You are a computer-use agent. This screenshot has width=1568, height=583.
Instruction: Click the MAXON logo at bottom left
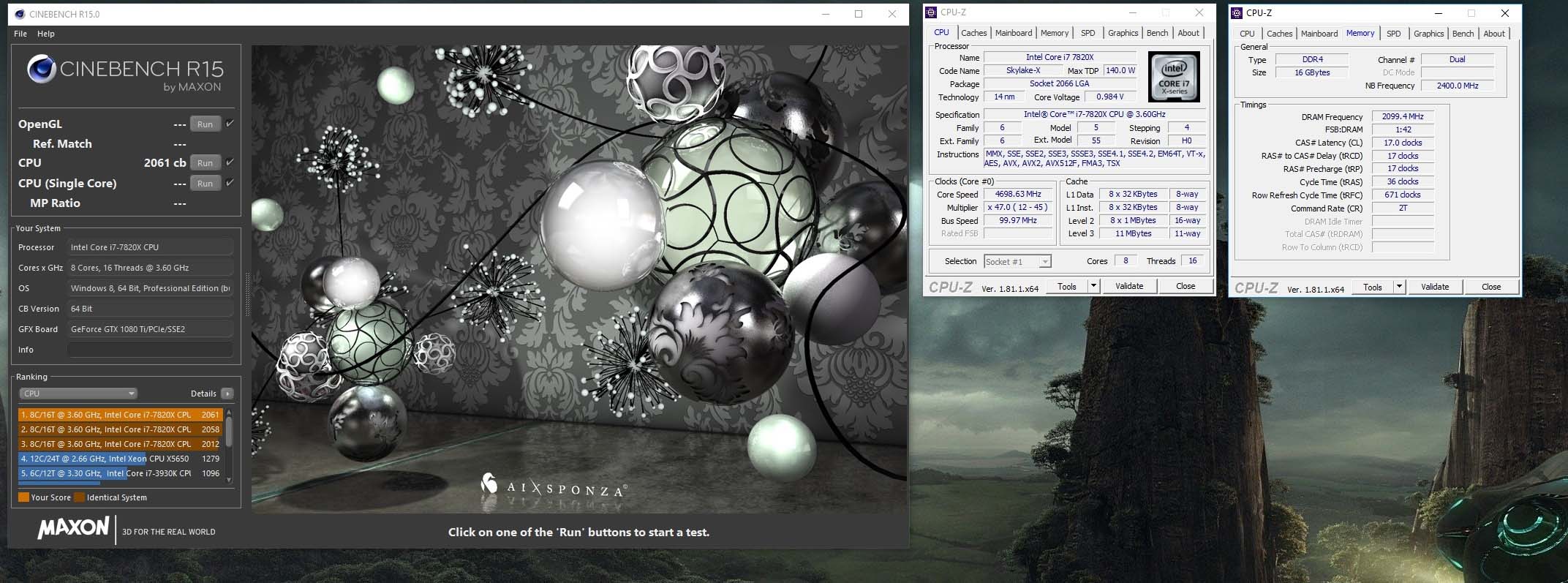73,528
